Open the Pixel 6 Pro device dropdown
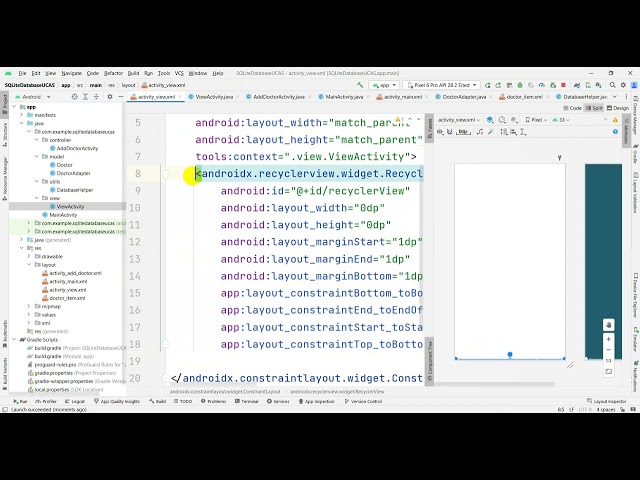 (x=440, y=85)
